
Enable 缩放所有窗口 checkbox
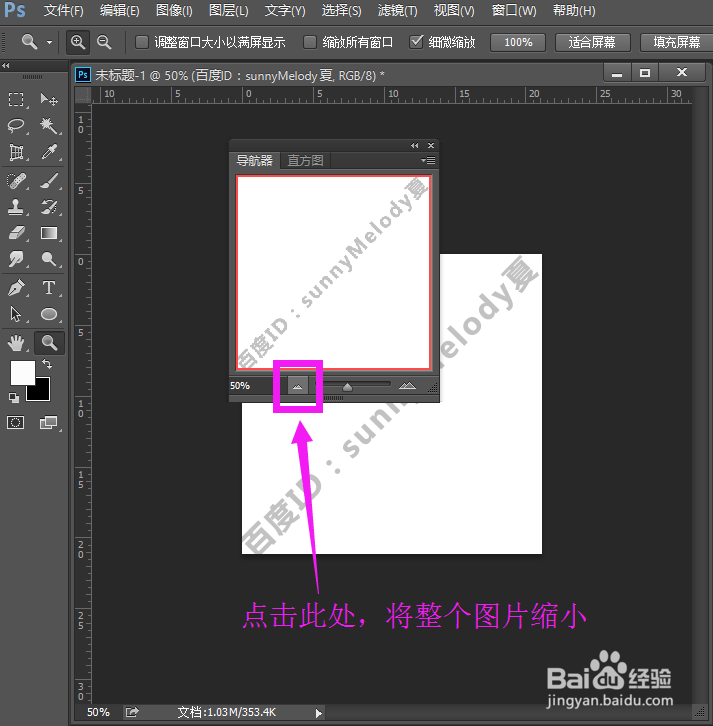[x=310, y=43]
